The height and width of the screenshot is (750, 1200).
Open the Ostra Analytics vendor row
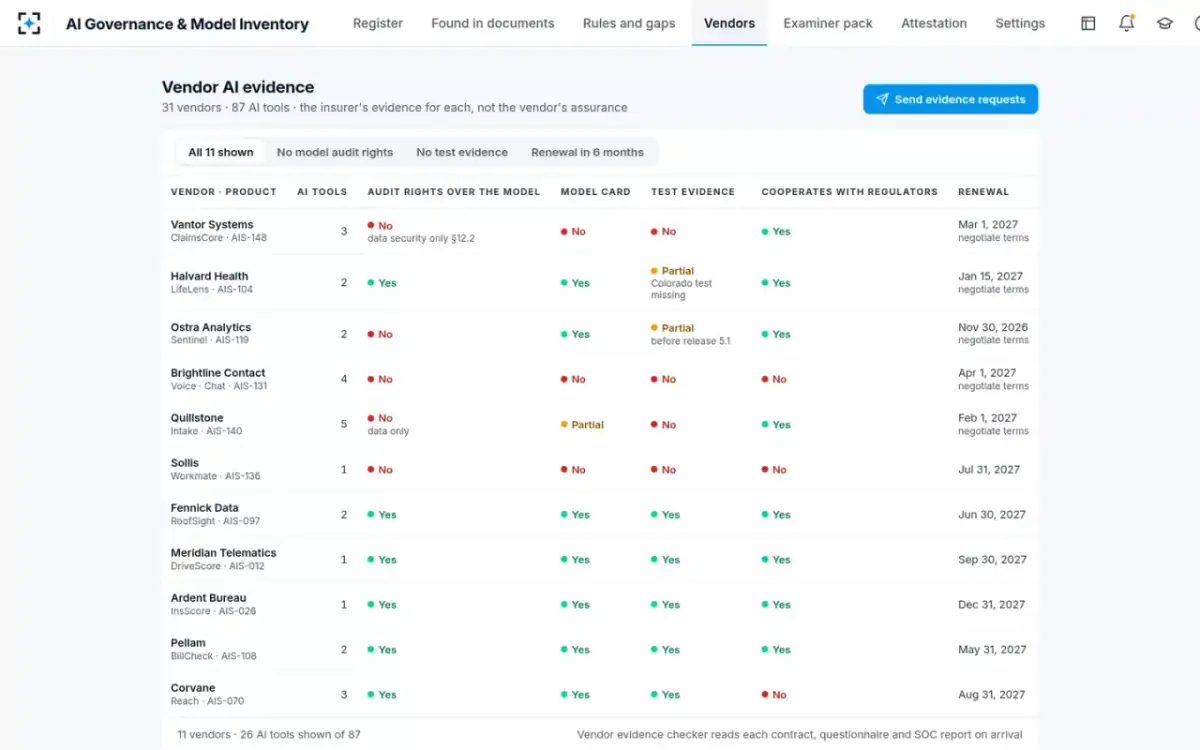point(600,334)
